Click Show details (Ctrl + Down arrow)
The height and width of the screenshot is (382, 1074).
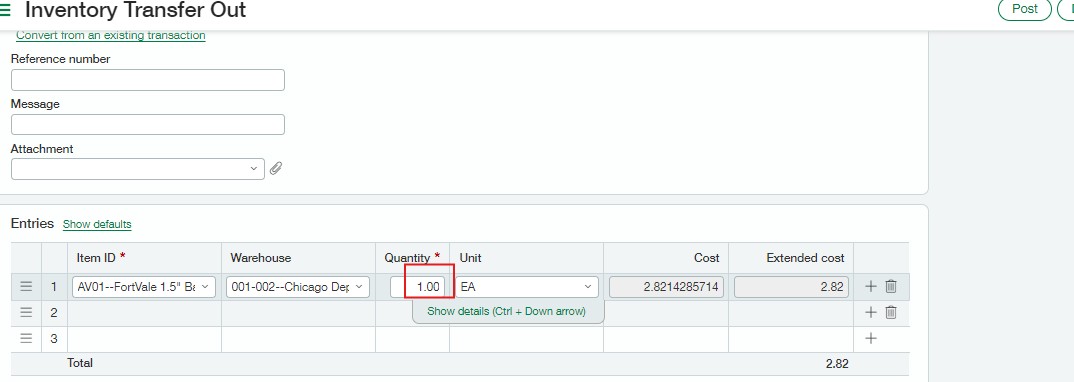tap(507, 311)
